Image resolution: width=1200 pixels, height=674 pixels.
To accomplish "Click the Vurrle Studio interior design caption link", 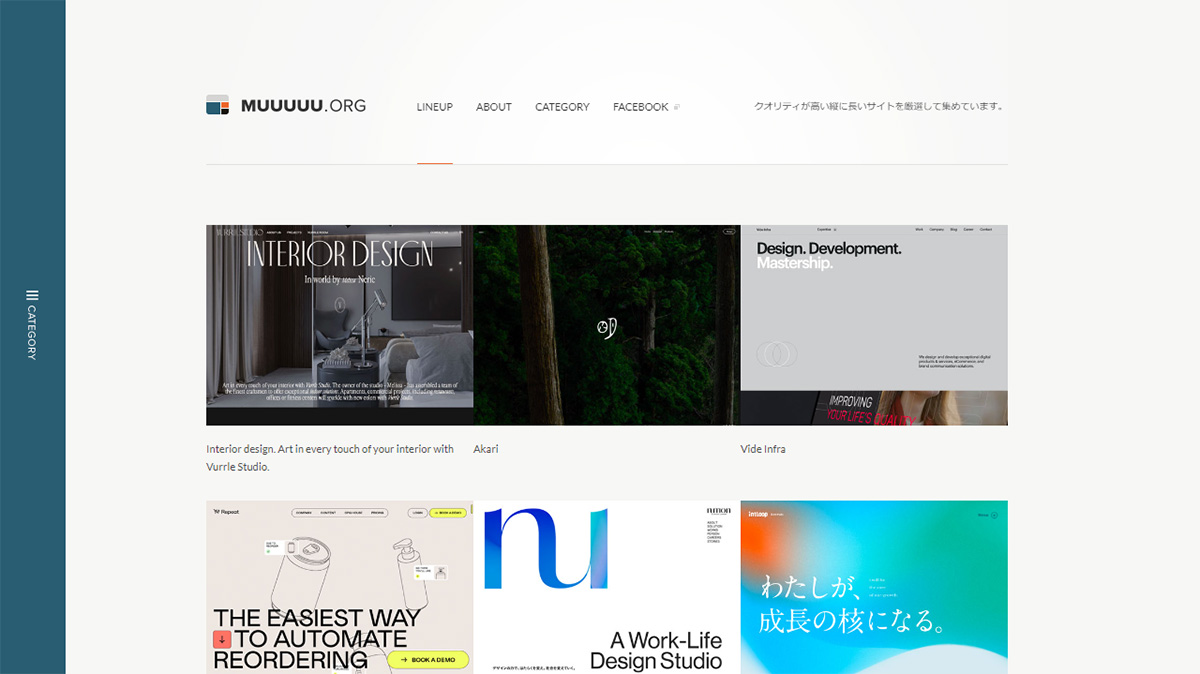I will click(330, 457).
